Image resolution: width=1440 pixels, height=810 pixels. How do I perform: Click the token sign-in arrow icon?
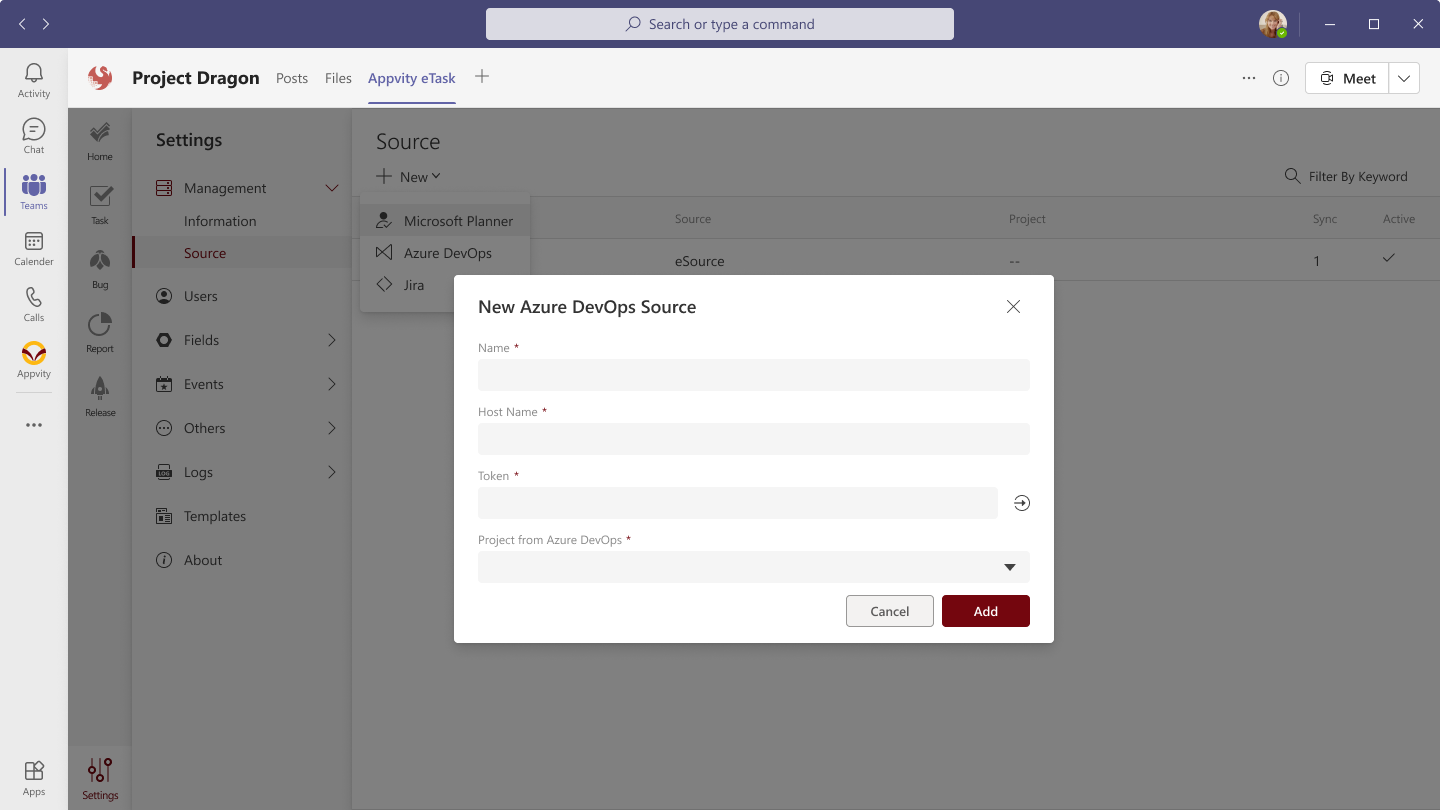(x=1021, y=503)
